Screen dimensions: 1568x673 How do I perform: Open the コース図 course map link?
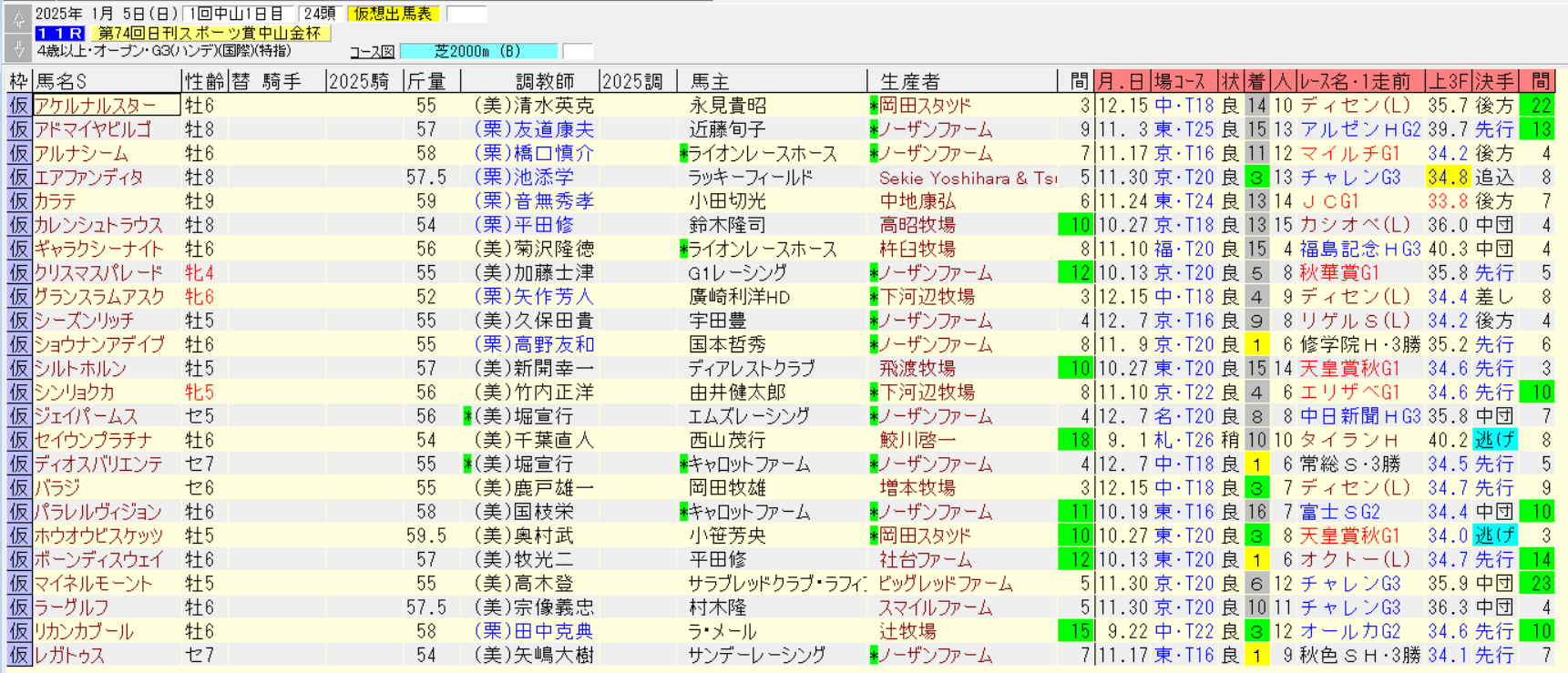pyautogui.click(x=372, y=52)
